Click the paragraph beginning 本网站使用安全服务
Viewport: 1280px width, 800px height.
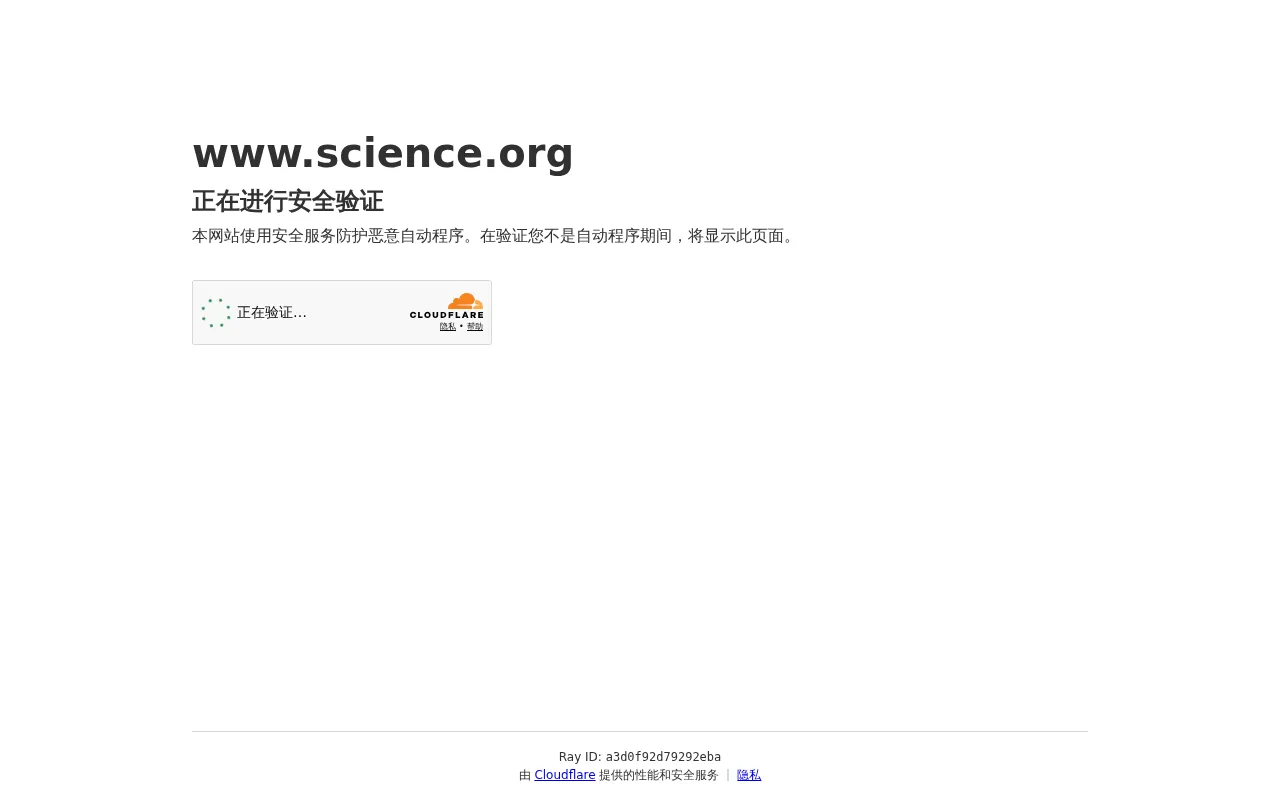pos(496,236)
